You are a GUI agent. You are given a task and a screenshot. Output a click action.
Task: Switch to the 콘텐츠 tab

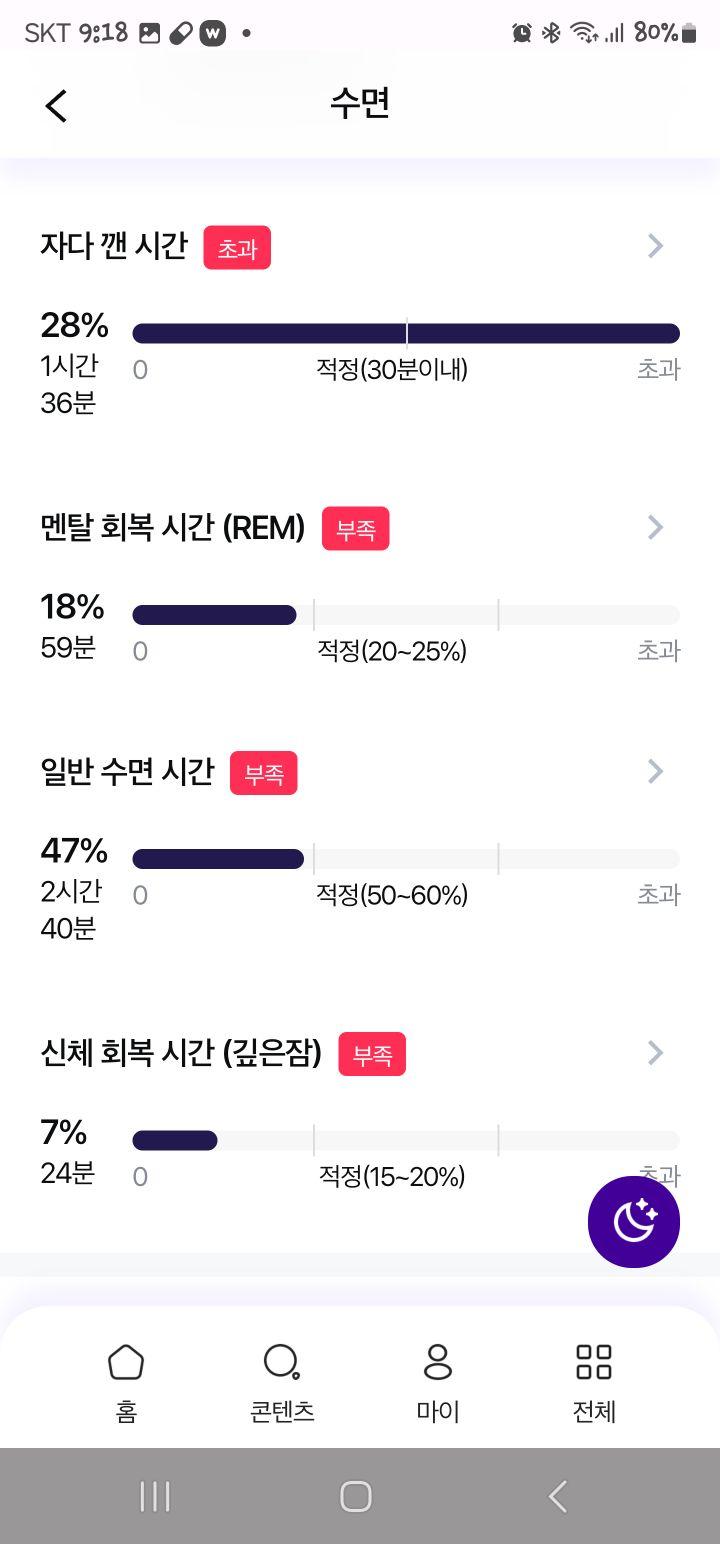pyautogui.click(x=282, y=1383)
